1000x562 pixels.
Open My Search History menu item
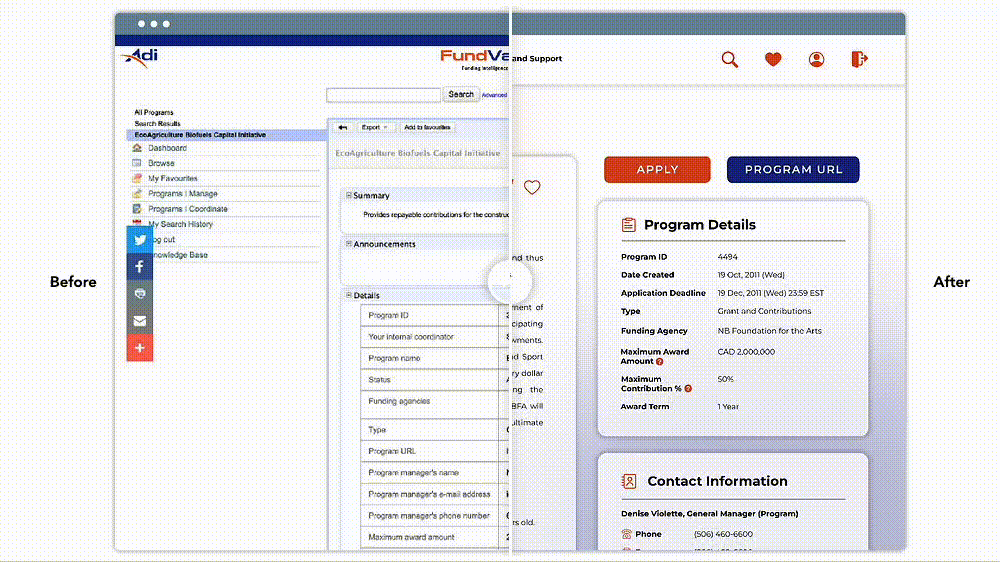(x=180, y=225)
